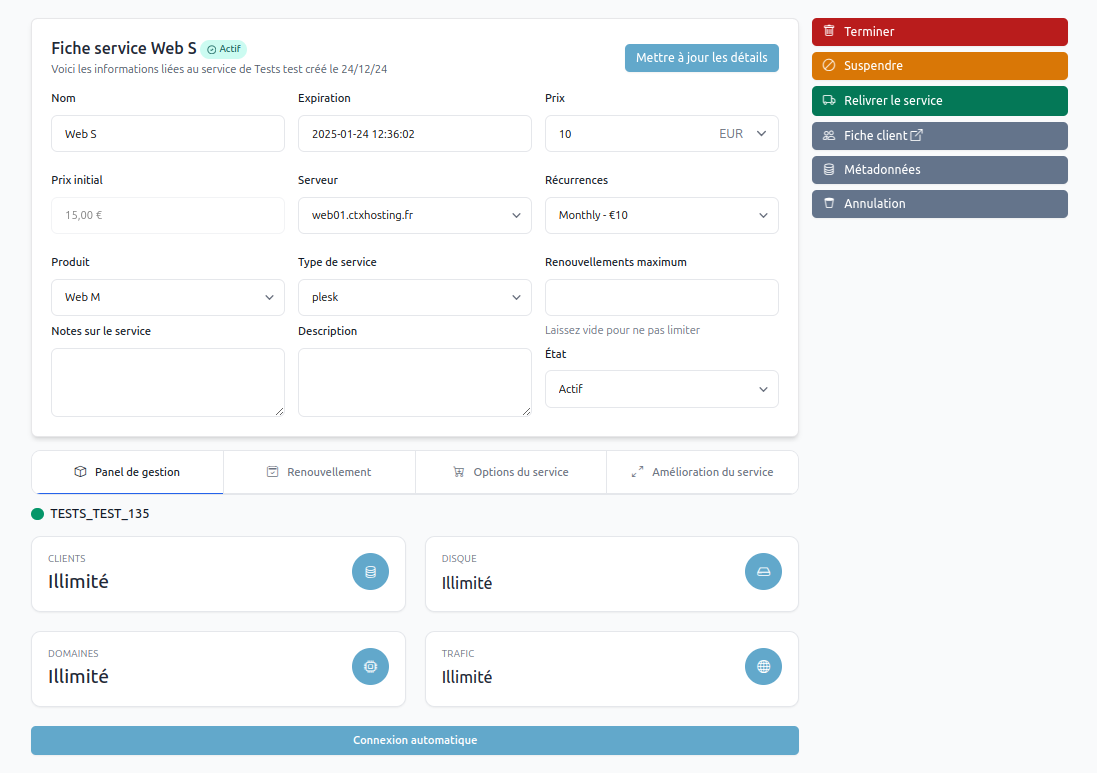
Task: Click the truck icon on Relivrer le service
Action: pos(828,101)
